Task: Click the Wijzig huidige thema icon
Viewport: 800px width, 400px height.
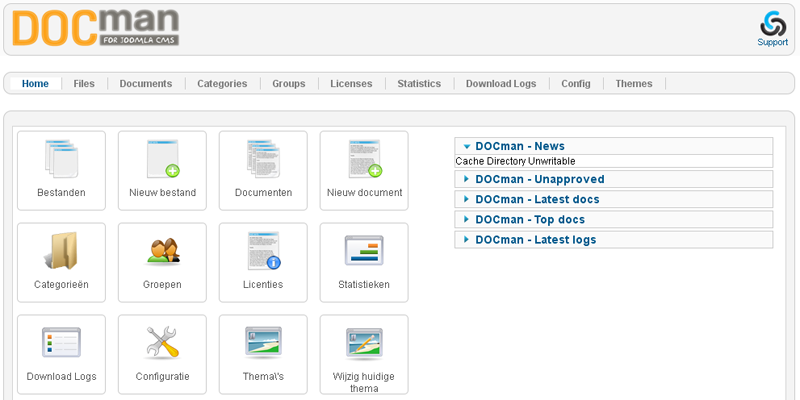Action: tap(364, 341)
